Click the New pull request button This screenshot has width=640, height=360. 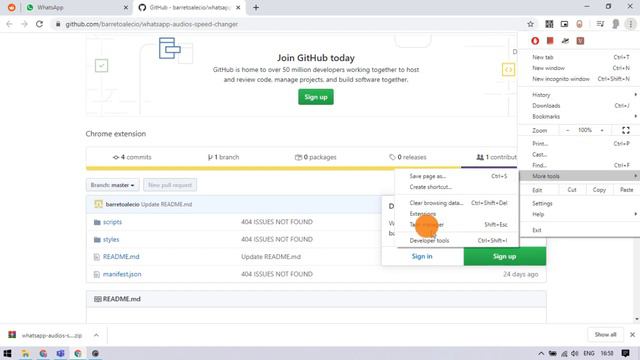(x=170, y=185)
